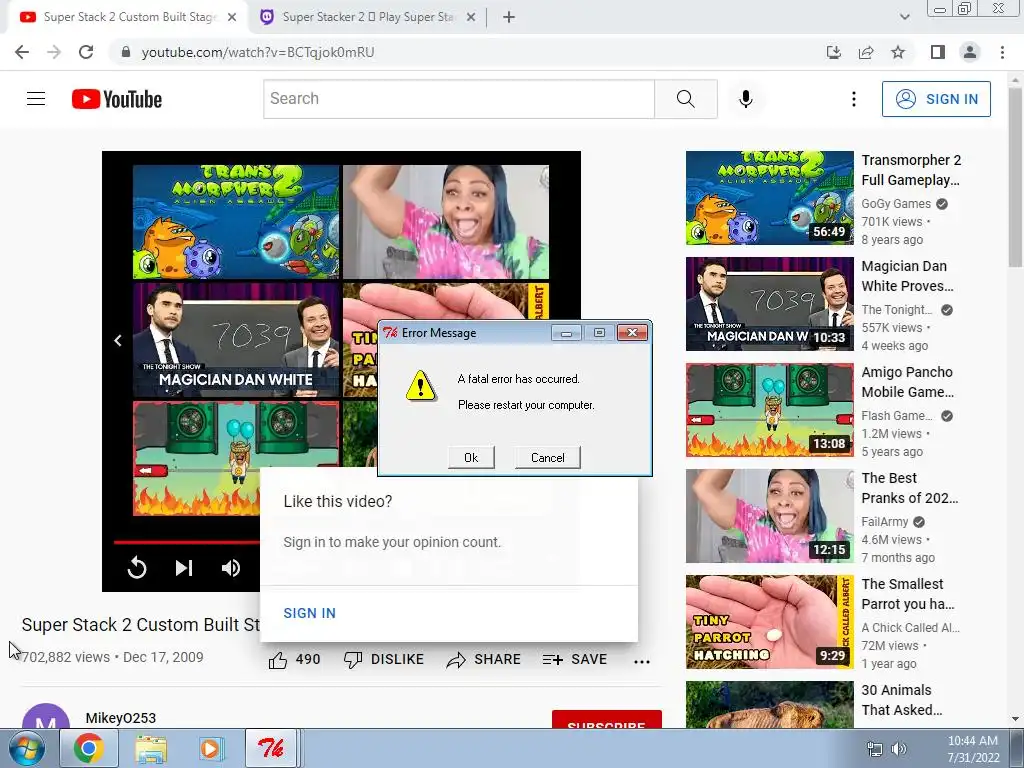The width and height of the screenshot is (1024, 768).
Task: Open 30 Animals That Asked video title
Action: [902, 699]
